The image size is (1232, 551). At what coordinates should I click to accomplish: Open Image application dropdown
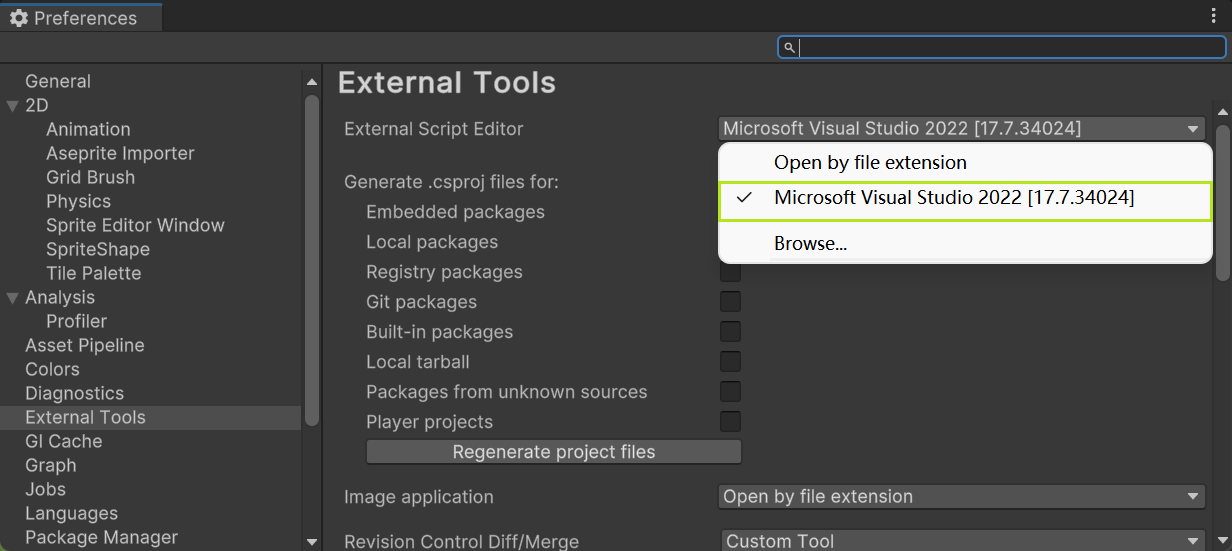click(962, 496)
